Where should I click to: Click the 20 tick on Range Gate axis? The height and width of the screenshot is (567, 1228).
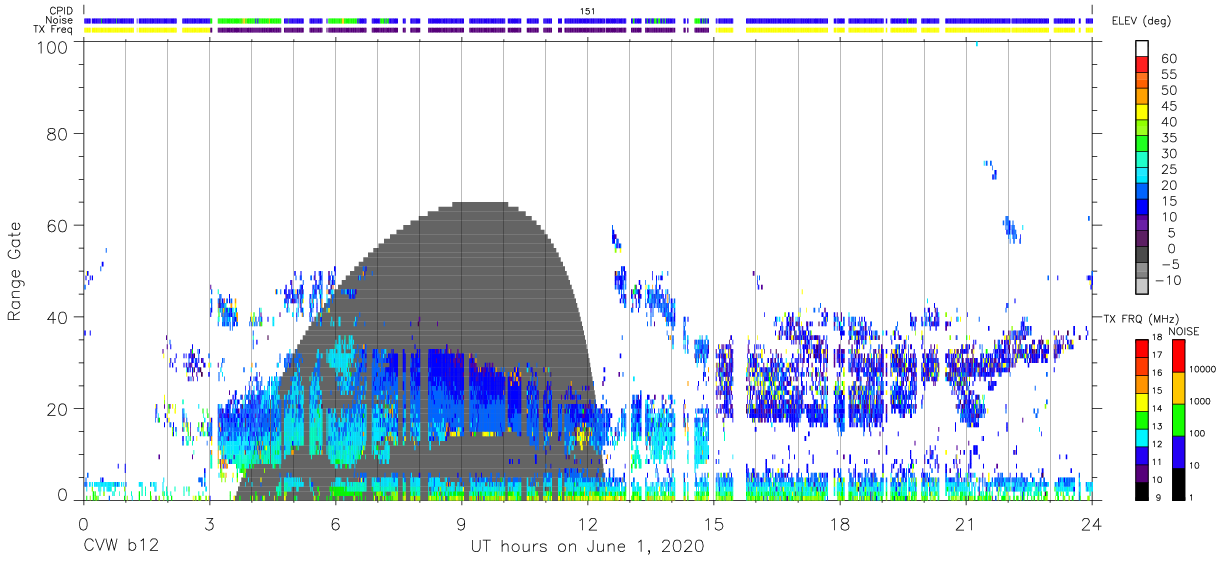point(58,409)
